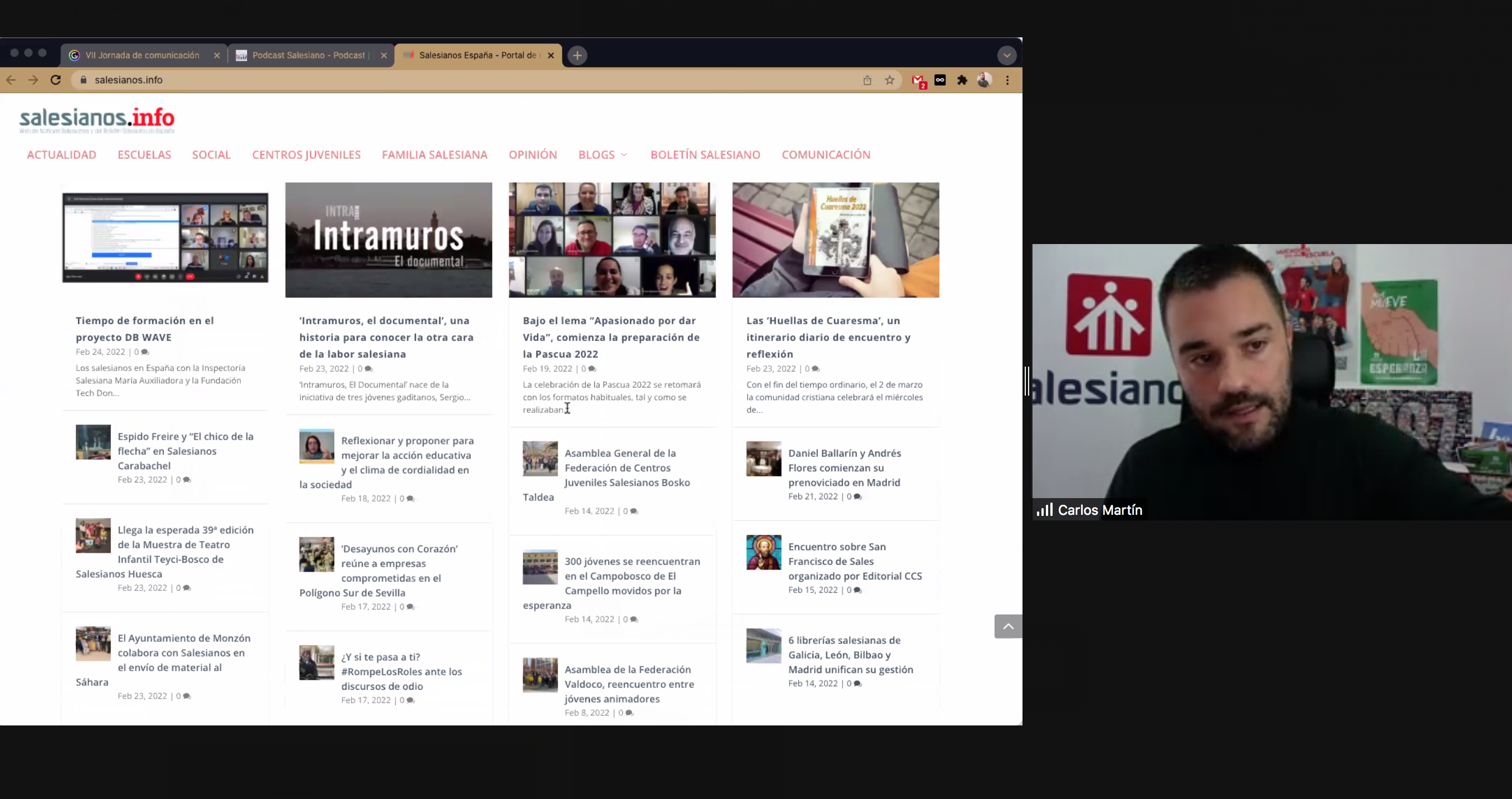Image resolution: width=1512 pixels, height=799 pixels.
Task: Open the BOLETÍN SALESIANO menu item
Action: point(705,155)
